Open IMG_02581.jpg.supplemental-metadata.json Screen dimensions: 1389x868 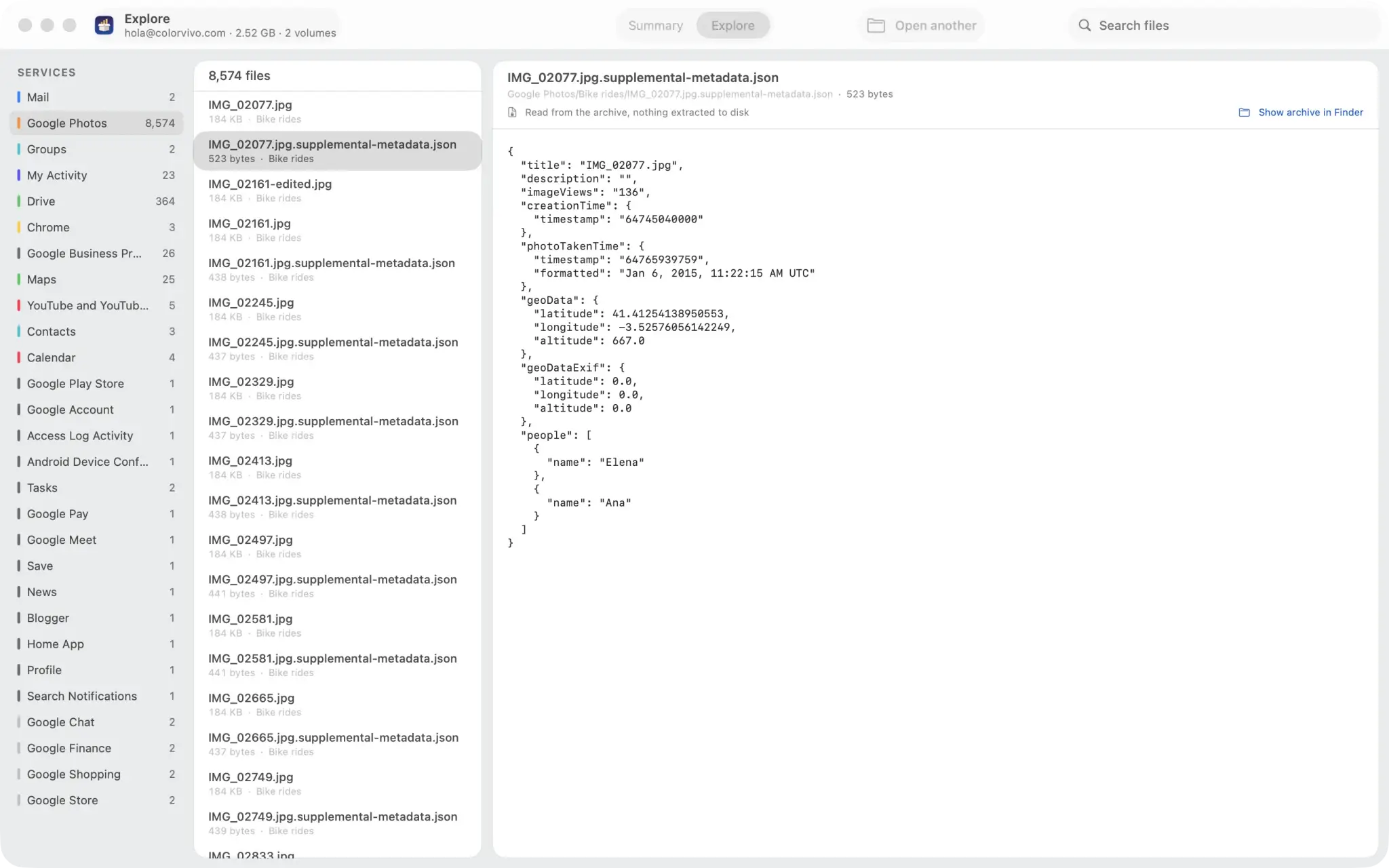[337, 665]
